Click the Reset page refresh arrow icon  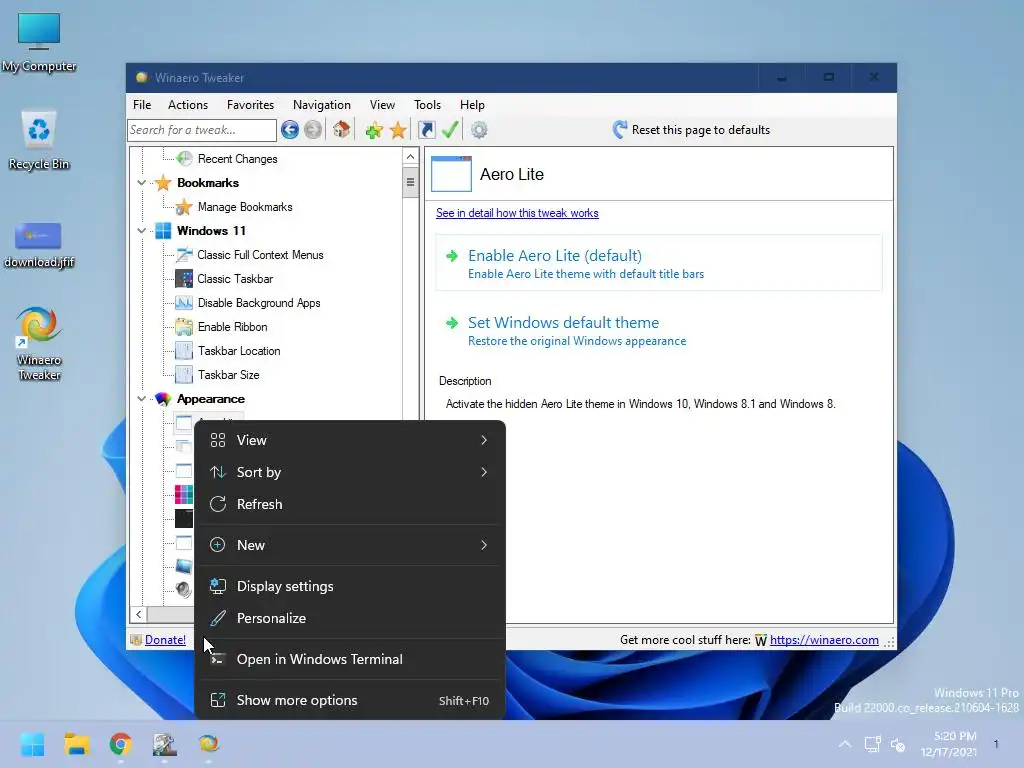[x=620, y=129]
